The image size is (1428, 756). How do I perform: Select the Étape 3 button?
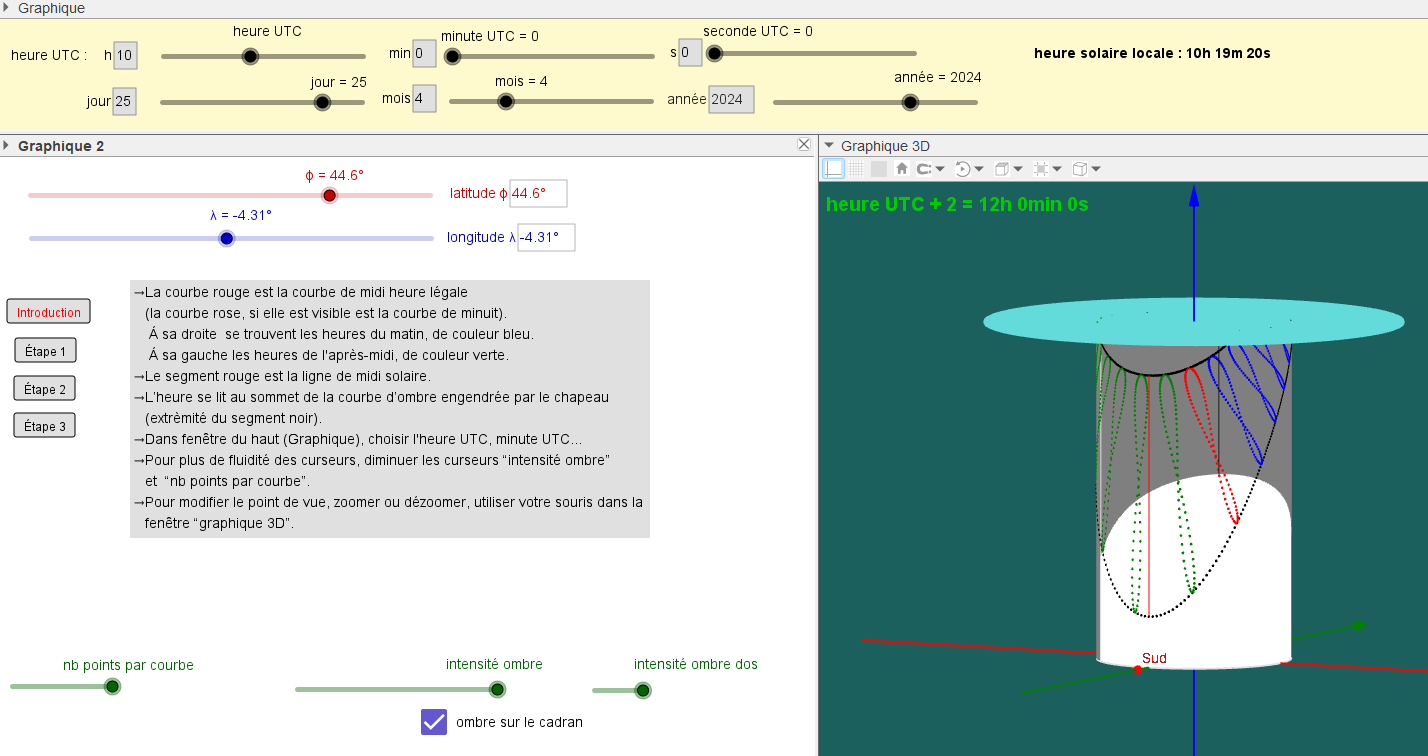(x=45, y=426)
